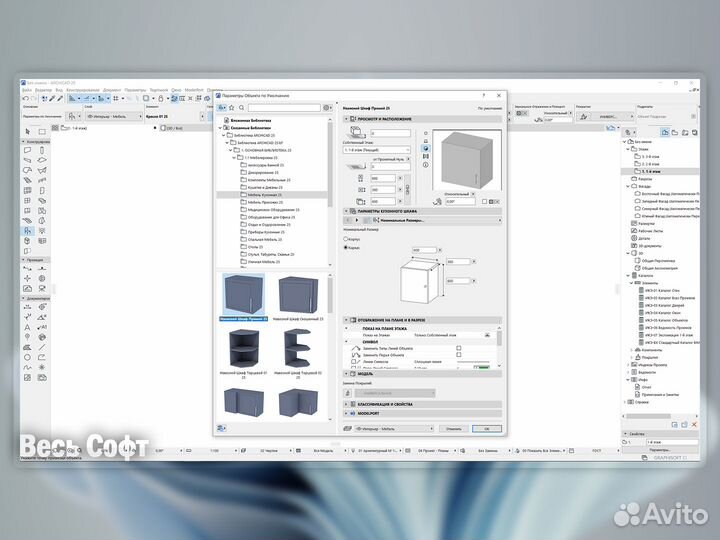The width and height of the screenshot is (720, 540).
Task: Select the Wall tool in the toolbox
Action: click(28, 150)
